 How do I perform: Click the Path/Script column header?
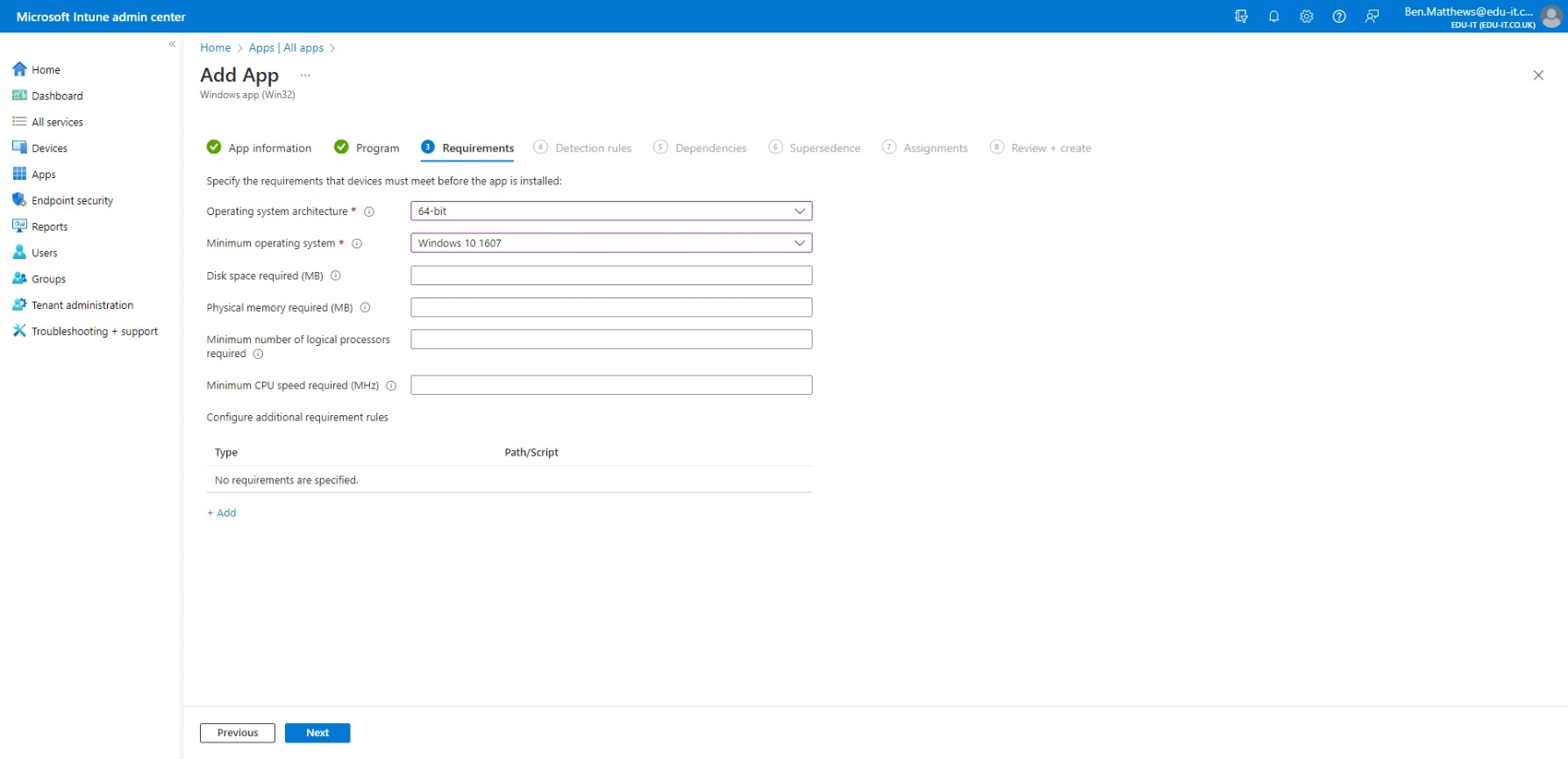click(531, 453)
